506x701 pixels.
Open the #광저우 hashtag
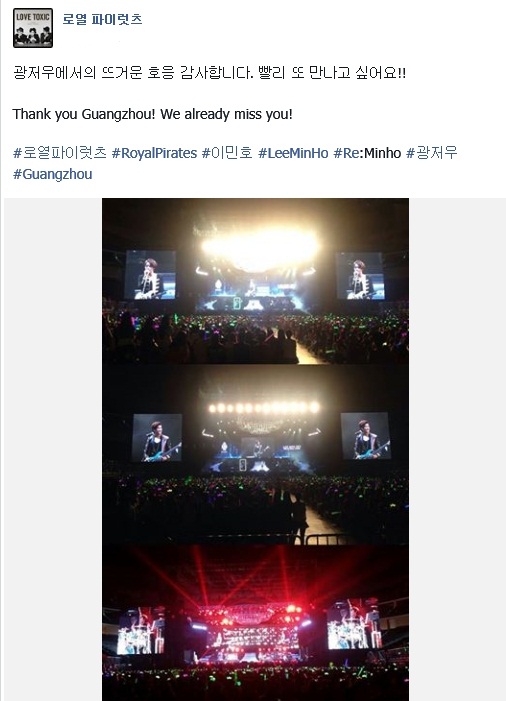432,153
